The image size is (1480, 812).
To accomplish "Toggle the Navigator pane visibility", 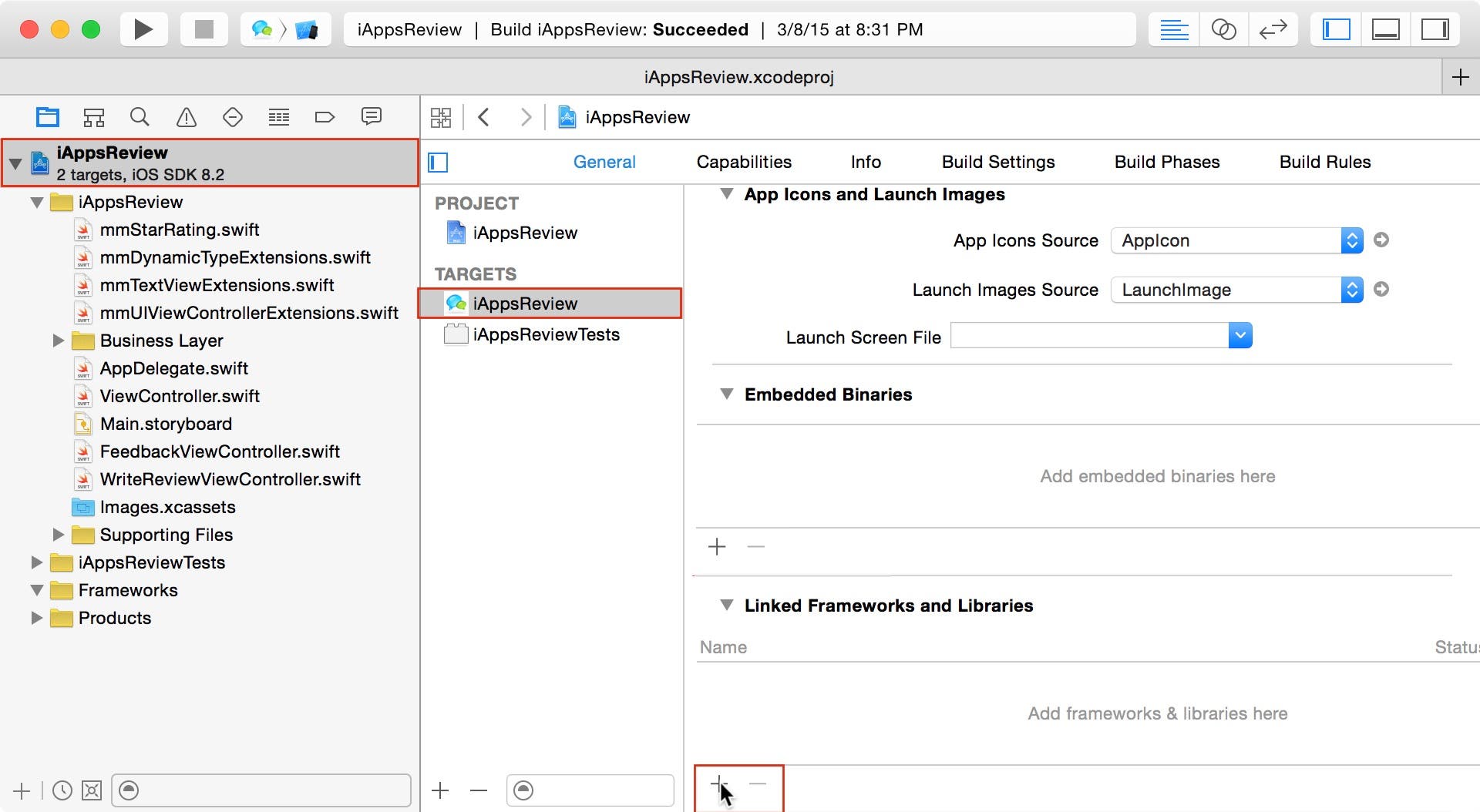I will tap(1337, 29).
